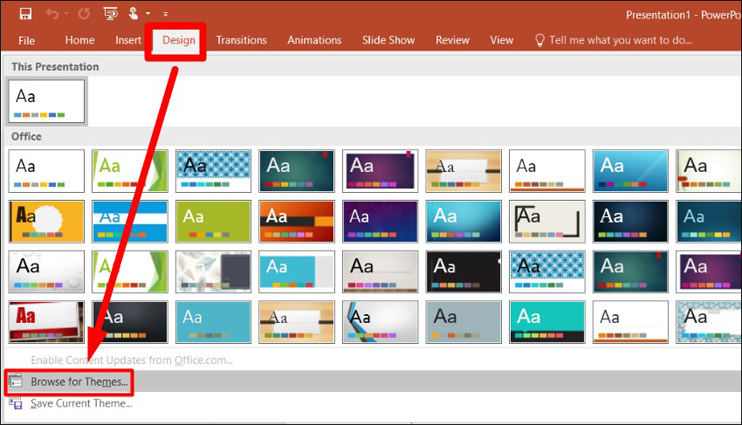
Task: Select the blue and white striped Banded theme
Action: click(130, 221)
